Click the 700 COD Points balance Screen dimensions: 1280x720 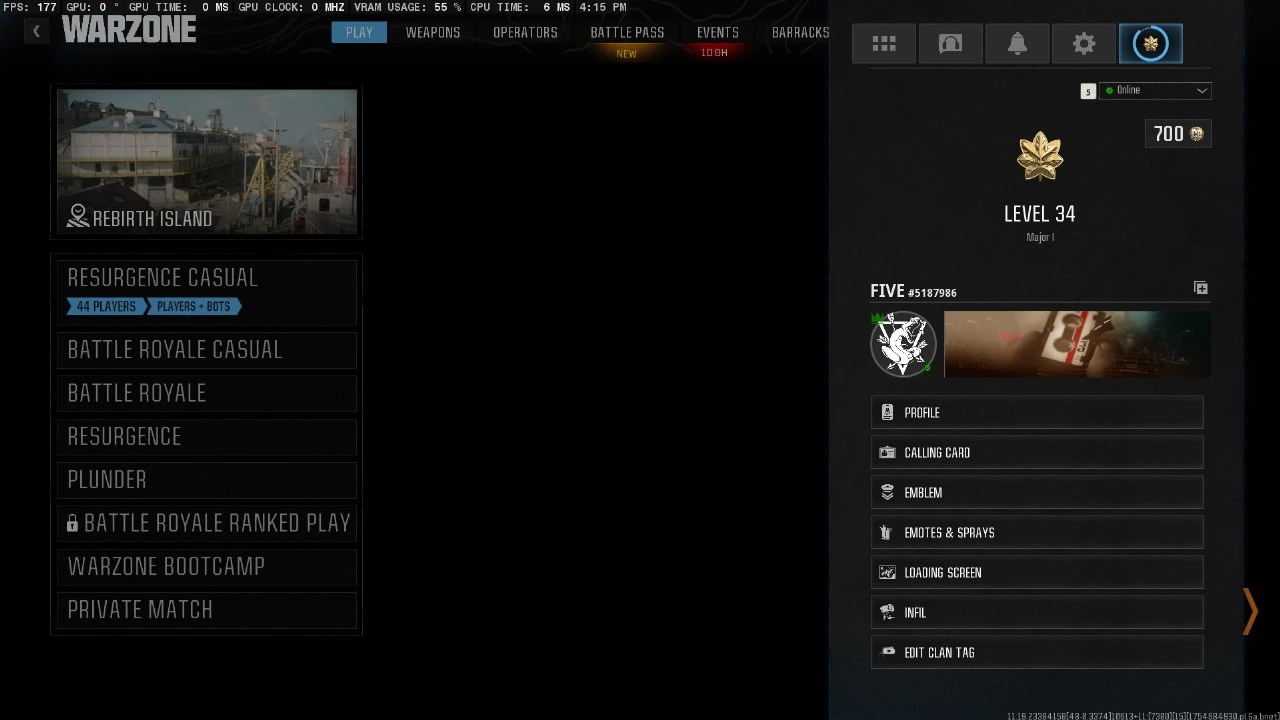point(1178,134)
